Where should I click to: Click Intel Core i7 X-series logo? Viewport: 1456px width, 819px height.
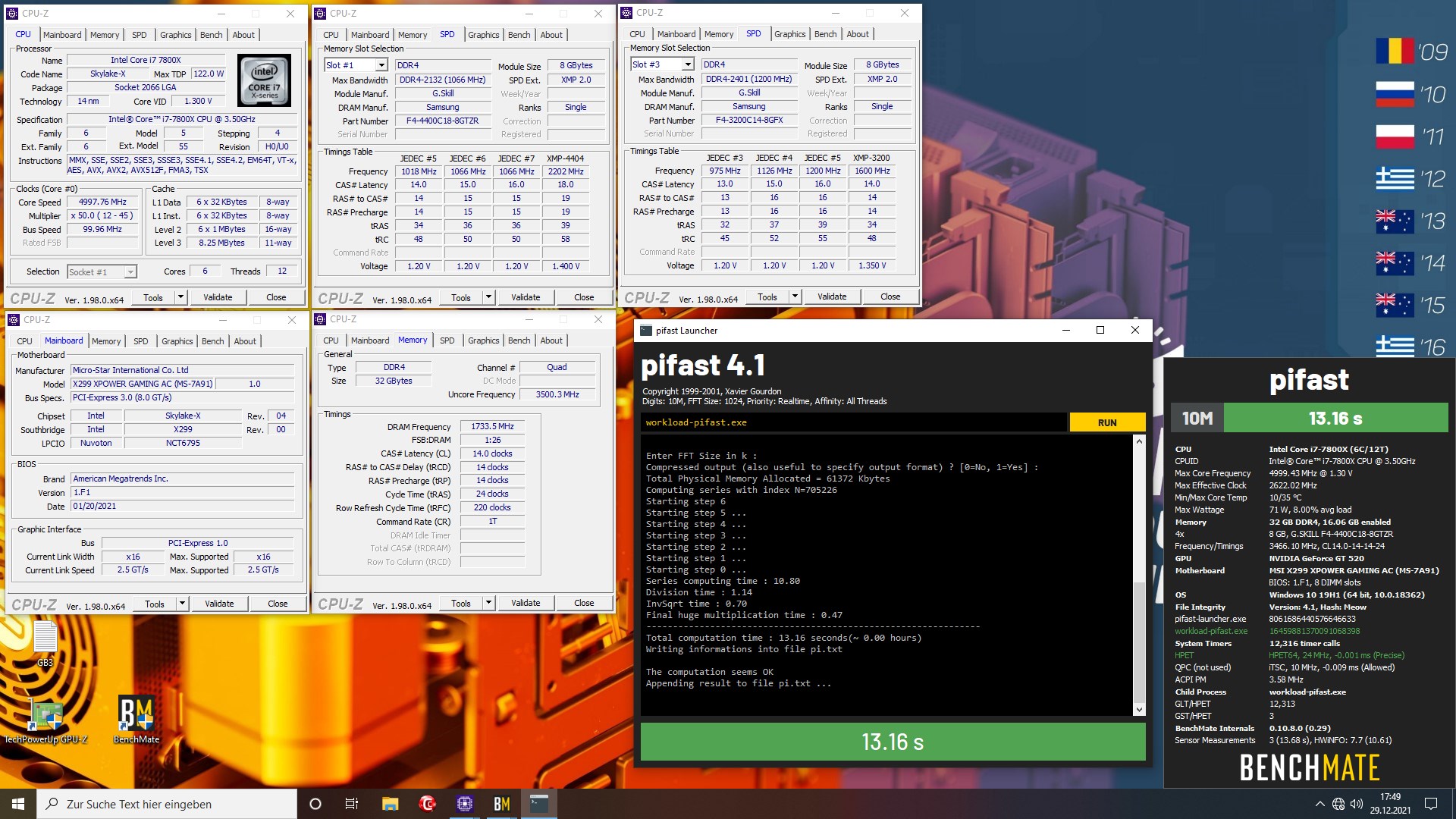pyautogui.click(x=264, y=80)
